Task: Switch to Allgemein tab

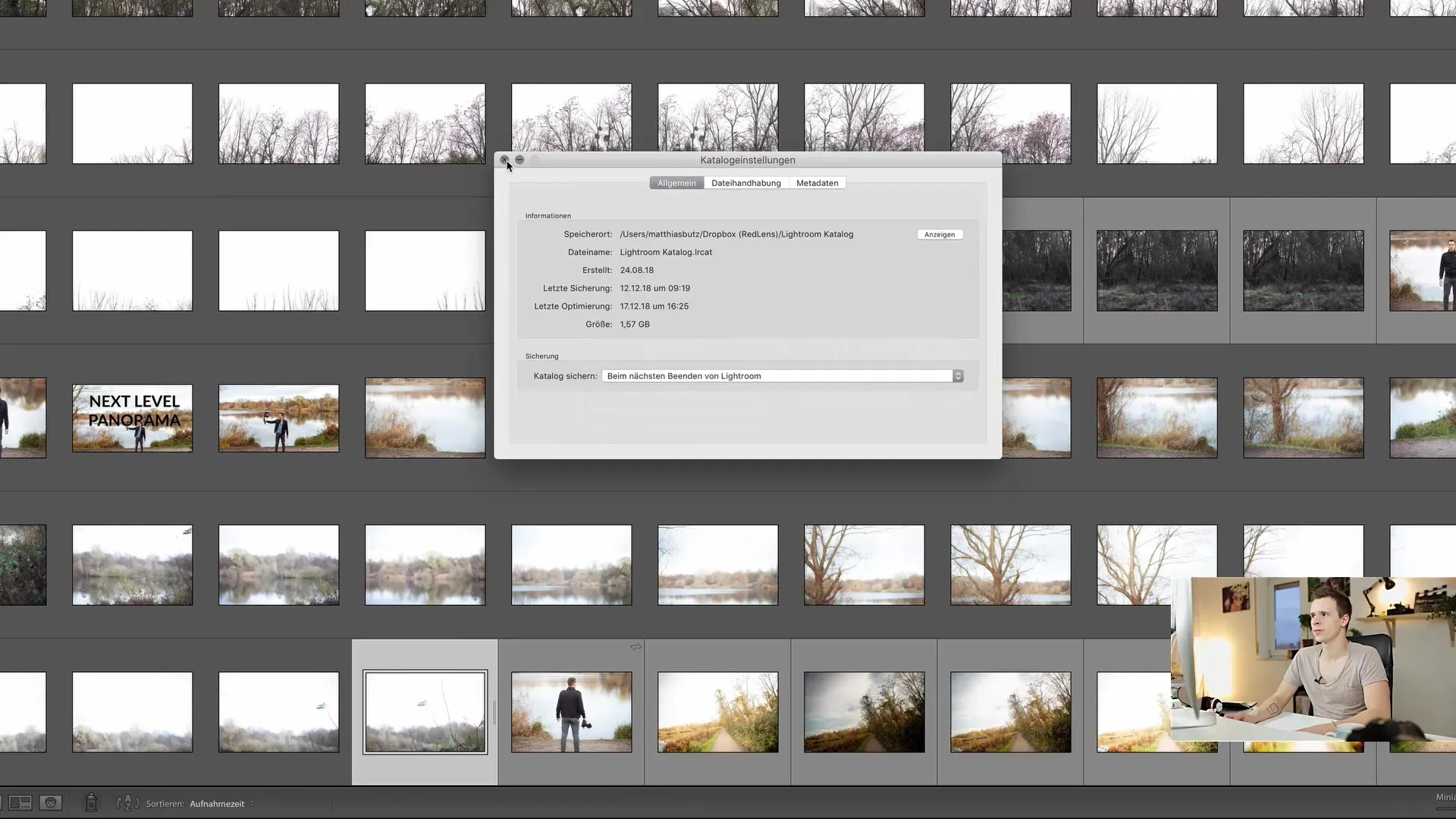Action: (676, 183)
